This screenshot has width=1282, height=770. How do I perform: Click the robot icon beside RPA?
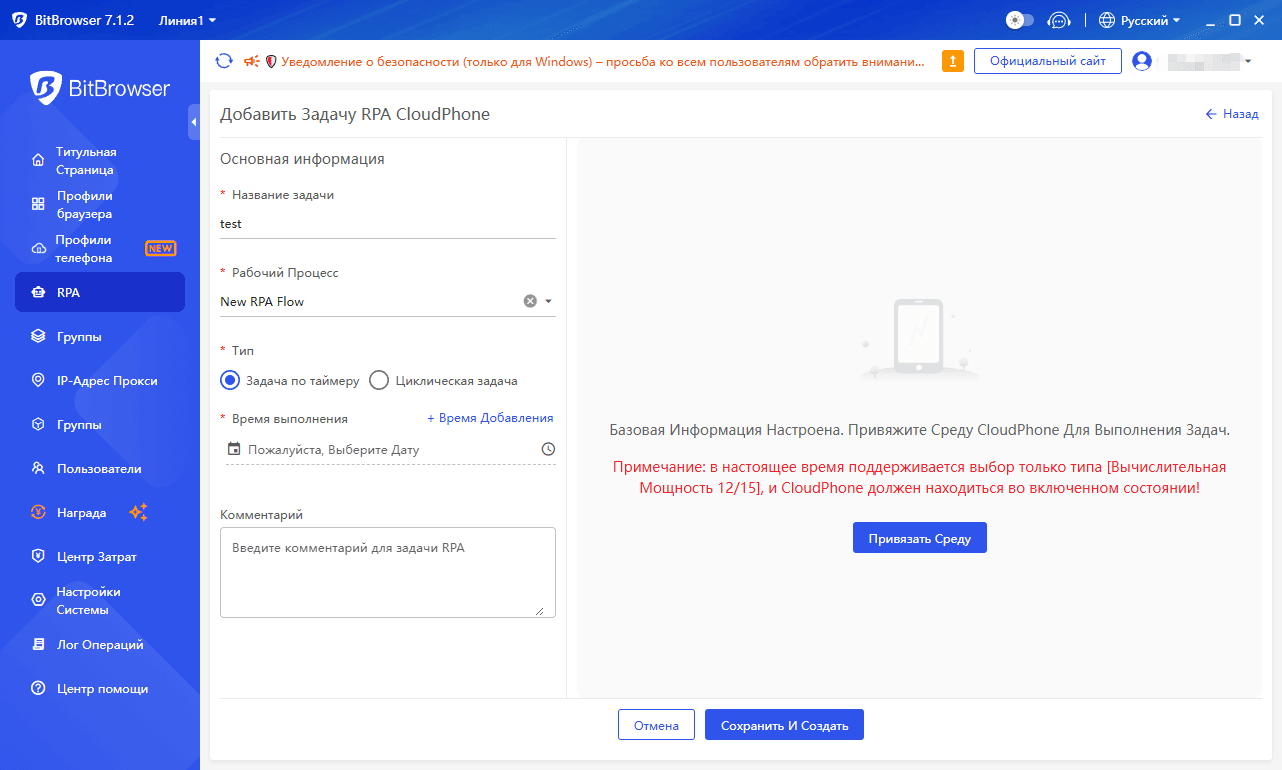38,293
